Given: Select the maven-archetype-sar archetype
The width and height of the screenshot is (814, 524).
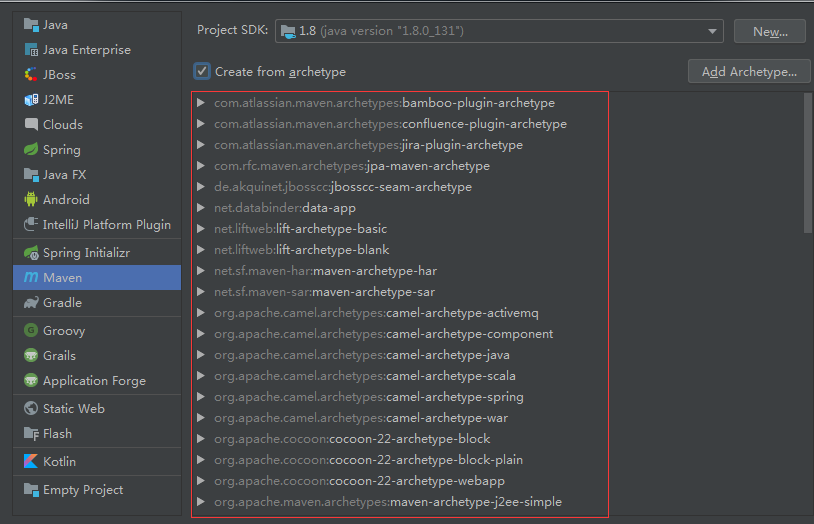Looking at the screenshot, I should [324, 292].
